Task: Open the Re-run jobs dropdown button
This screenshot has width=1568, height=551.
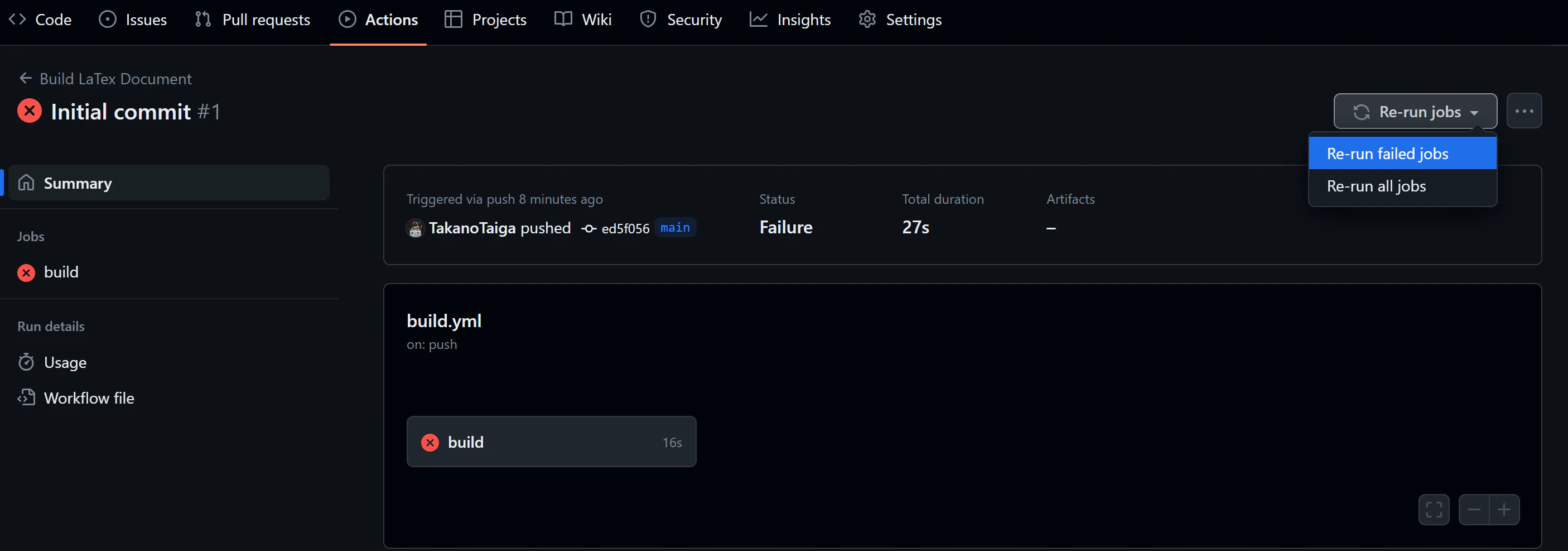Action: (x=1415, y=112)
